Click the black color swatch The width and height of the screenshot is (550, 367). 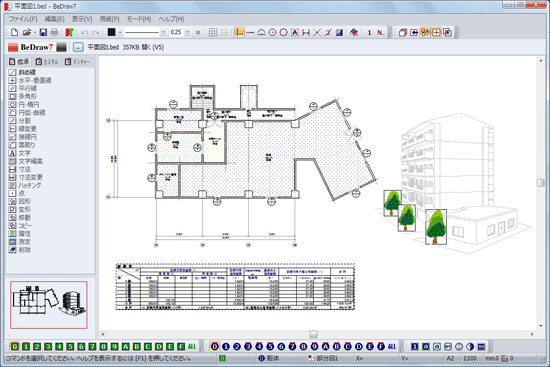coord(112,33)
